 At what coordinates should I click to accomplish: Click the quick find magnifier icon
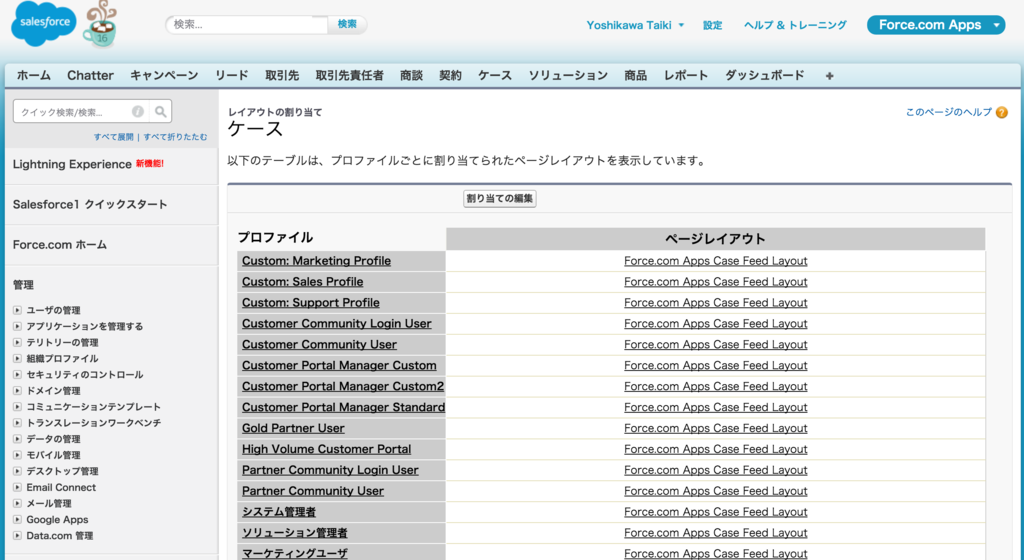click(160, 112)
